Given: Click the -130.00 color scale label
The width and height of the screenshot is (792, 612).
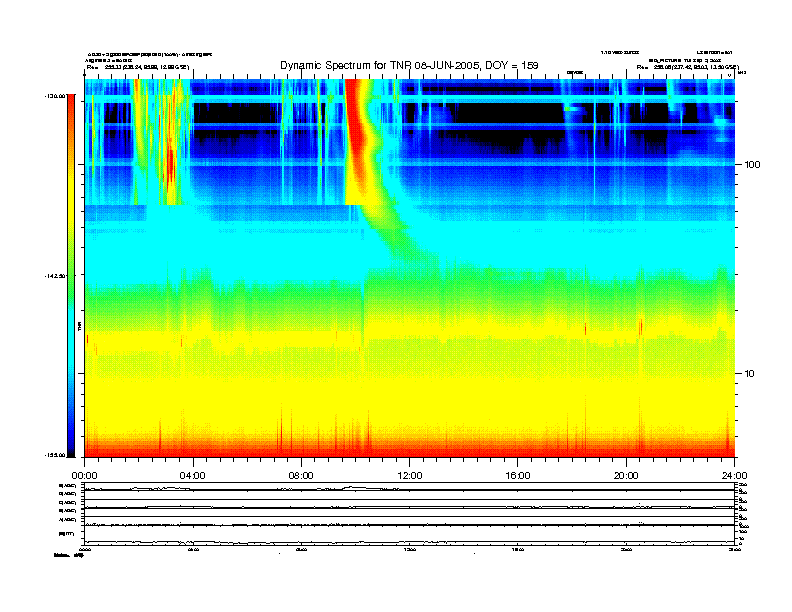Looking at the screenshot, I should pos(55,95).
